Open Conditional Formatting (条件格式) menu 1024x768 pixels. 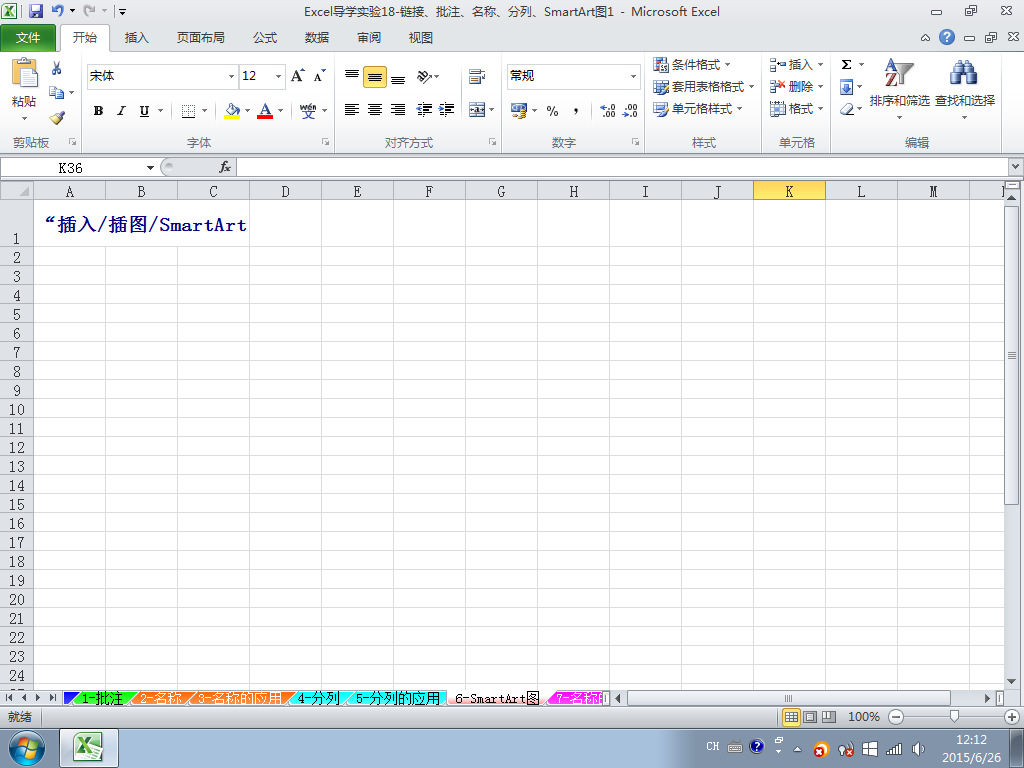[692, 65]
